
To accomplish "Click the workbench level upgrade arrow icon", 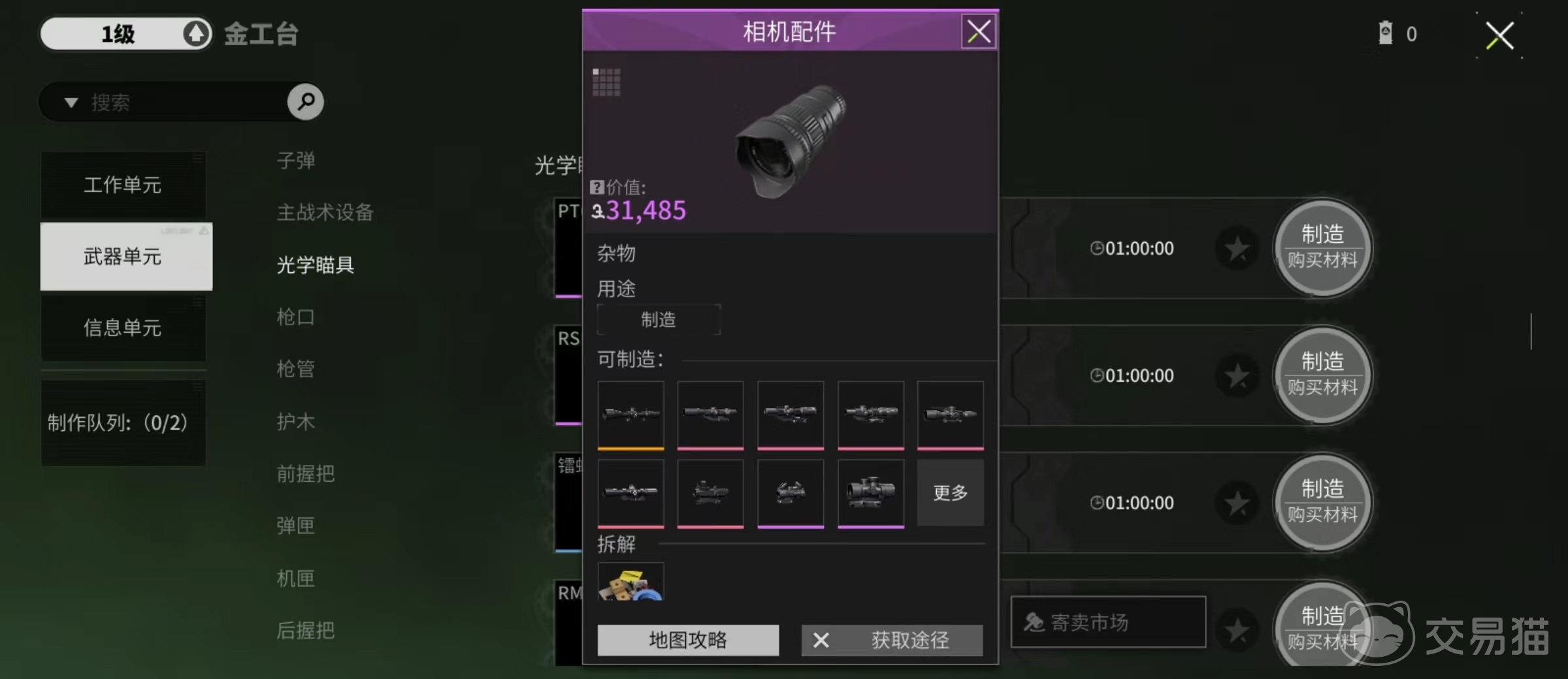I will (x=196, y=33).
